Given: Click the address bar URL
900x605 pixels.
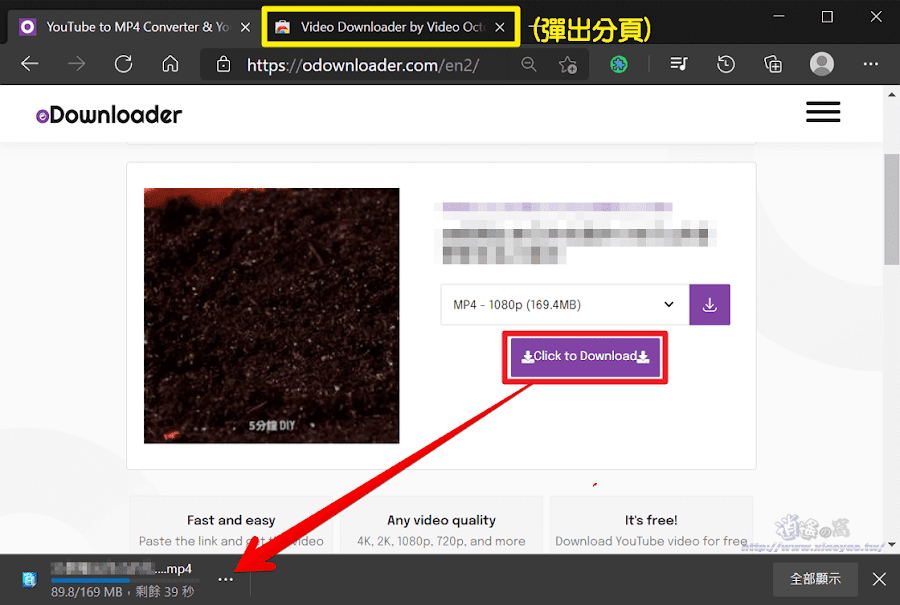Looking at the screenshot, I should 363,65.
